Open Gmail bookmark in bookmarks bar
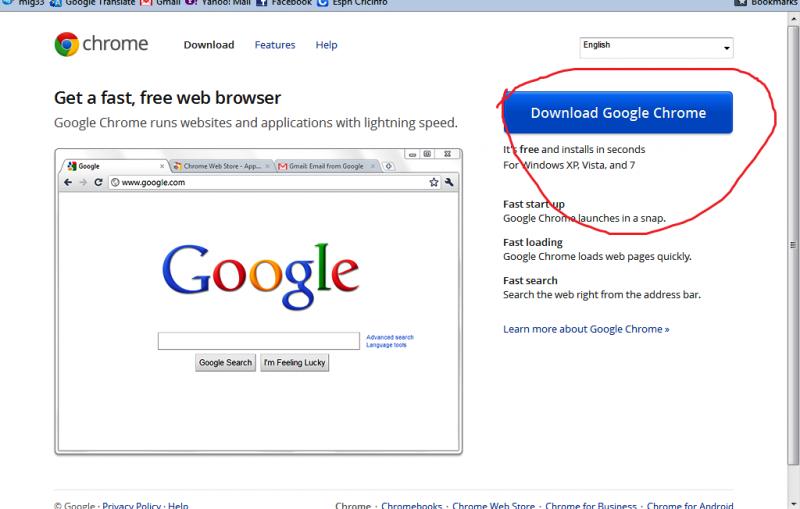 point(160,3)
